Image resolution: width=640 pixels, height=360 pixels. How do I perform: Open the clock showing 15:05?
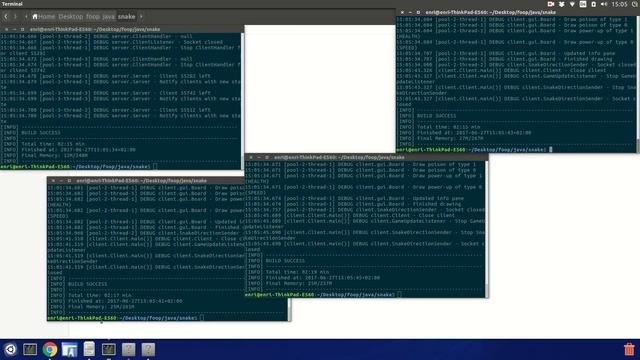tap(620, 4)
